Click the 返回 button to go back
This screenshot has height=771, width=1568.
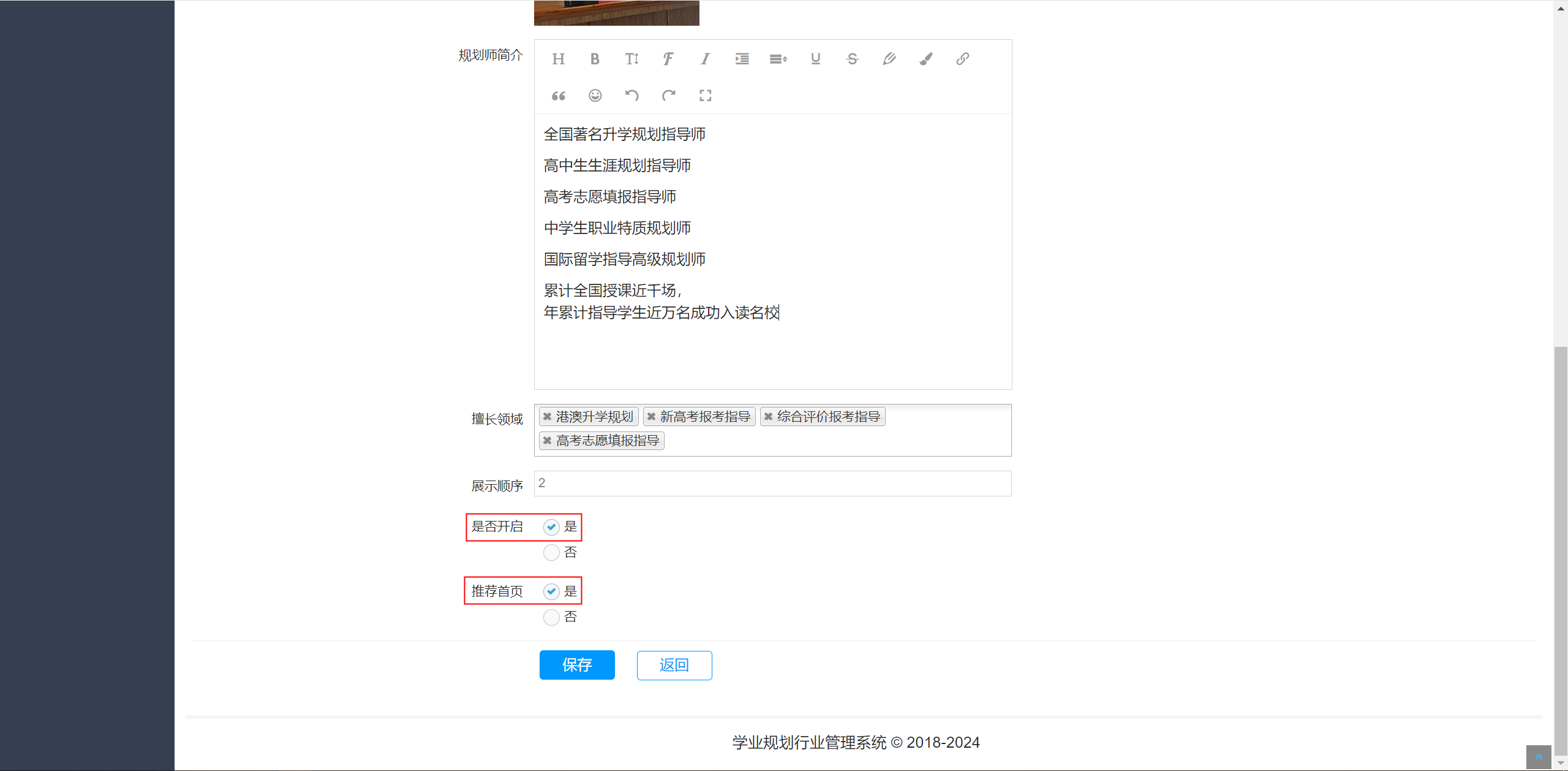click(674, 665)
